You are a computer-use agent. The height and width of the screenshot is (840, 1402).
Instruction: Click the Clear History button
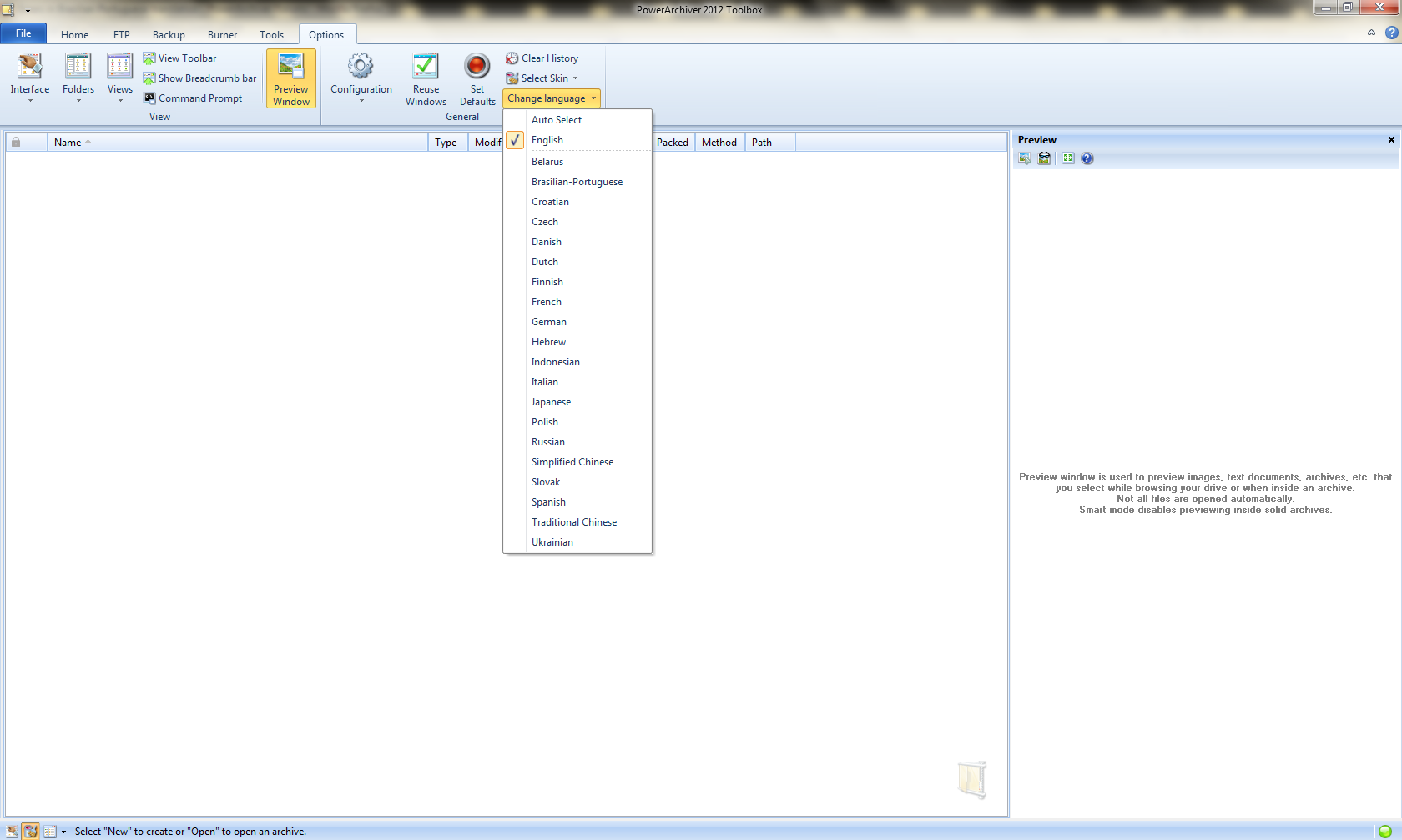click(542, 58)
